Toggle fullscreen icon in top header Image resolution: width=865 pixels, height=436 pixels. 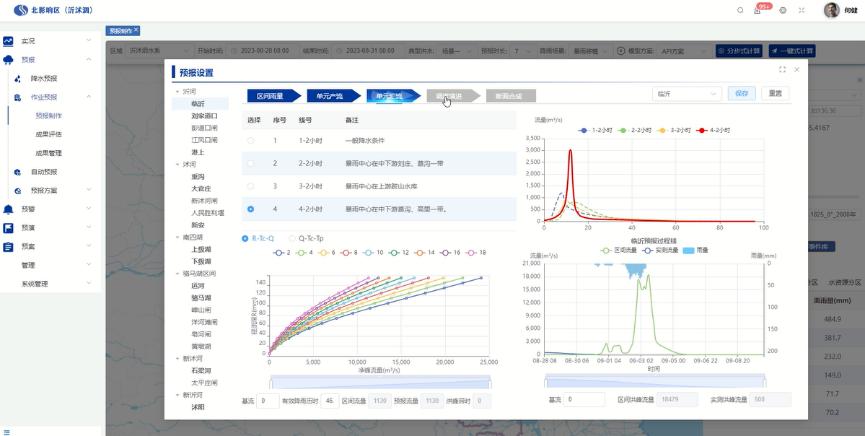tap(803, 10)
